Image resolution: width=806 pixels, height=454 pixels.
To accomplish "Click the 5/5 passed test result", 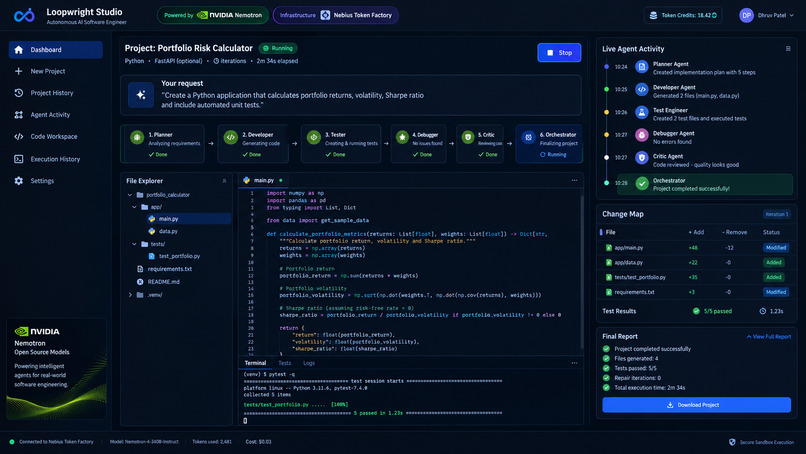I will (x=712, y=311).
